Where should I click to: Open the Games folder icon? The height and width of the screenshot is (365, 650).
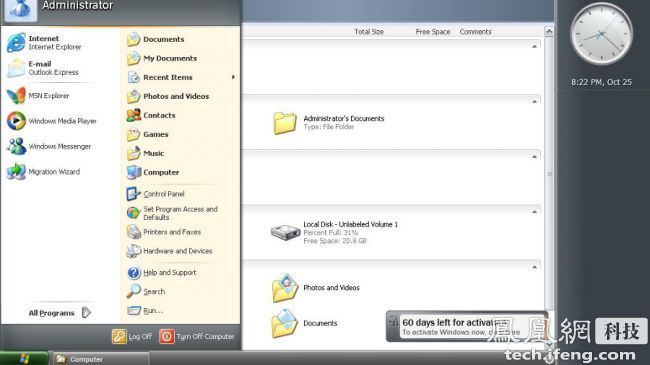(x=133, y=134)
